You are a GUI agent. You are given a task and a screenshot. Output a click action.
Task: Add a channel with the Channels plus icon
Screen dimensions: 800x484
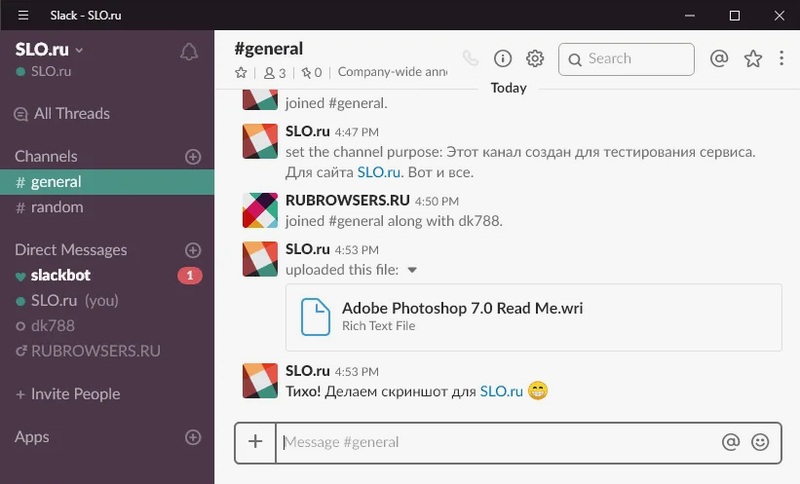[193, 156]
